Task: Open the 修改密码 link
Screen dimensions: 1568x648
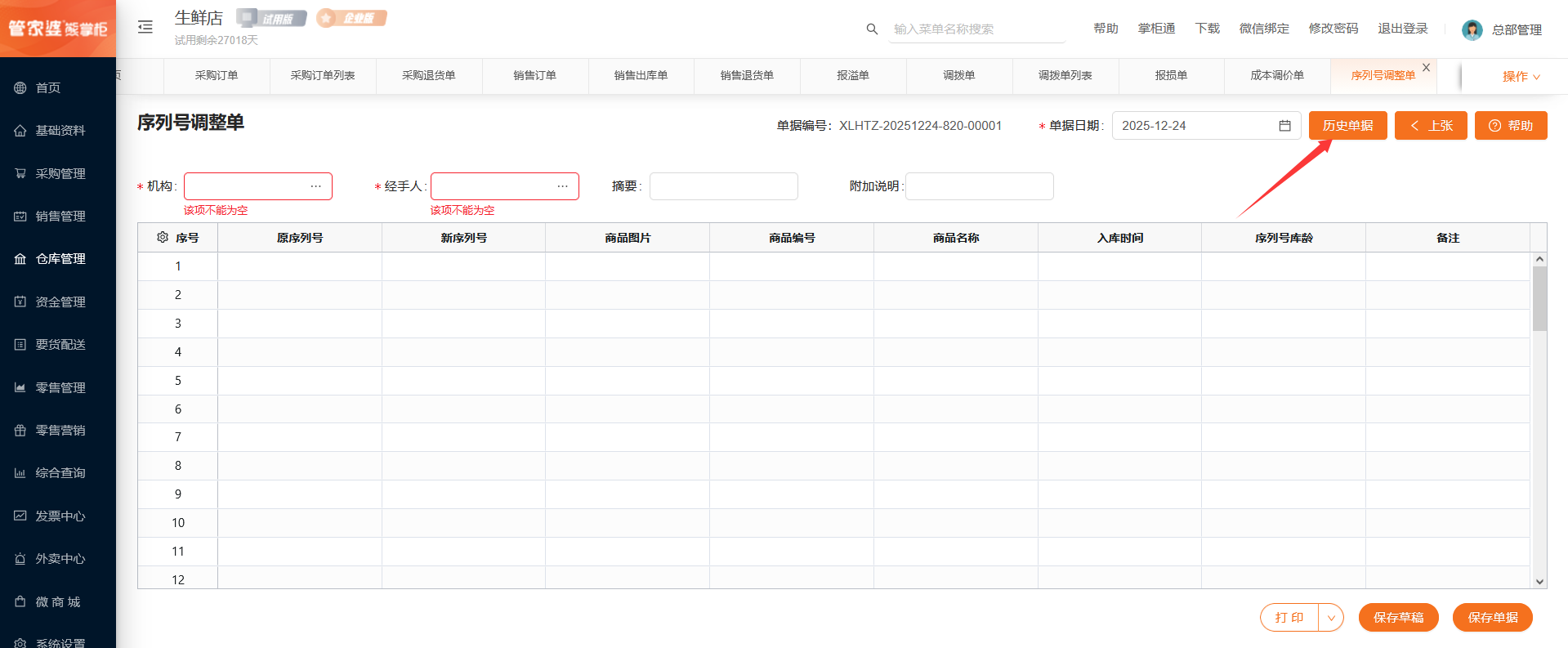Action: (x=1333, y=29)
